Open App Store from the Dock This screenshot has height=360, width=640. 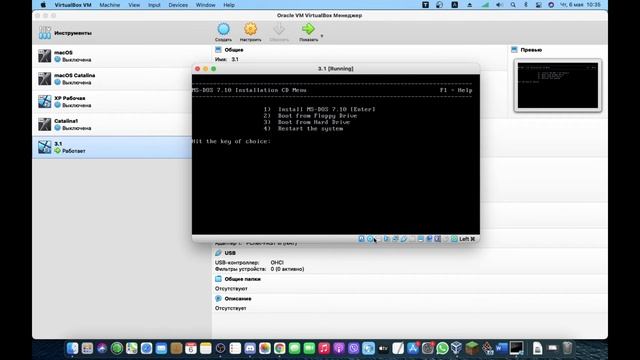[413, 348]
